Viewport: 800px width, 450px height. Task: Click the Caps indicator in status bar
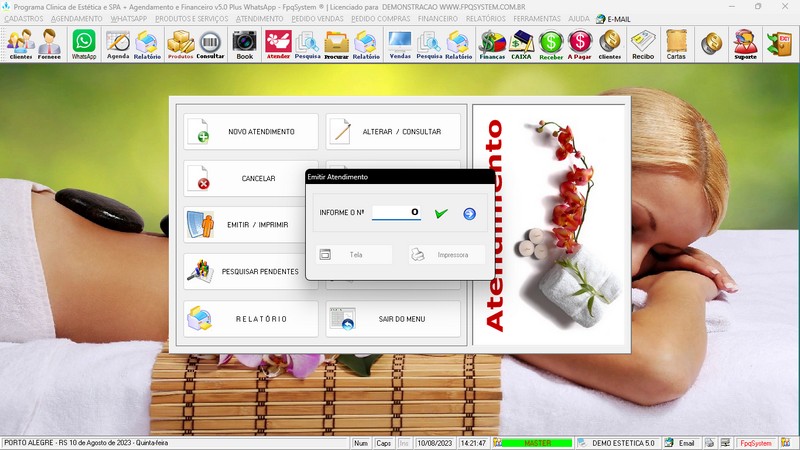point(383,443)
